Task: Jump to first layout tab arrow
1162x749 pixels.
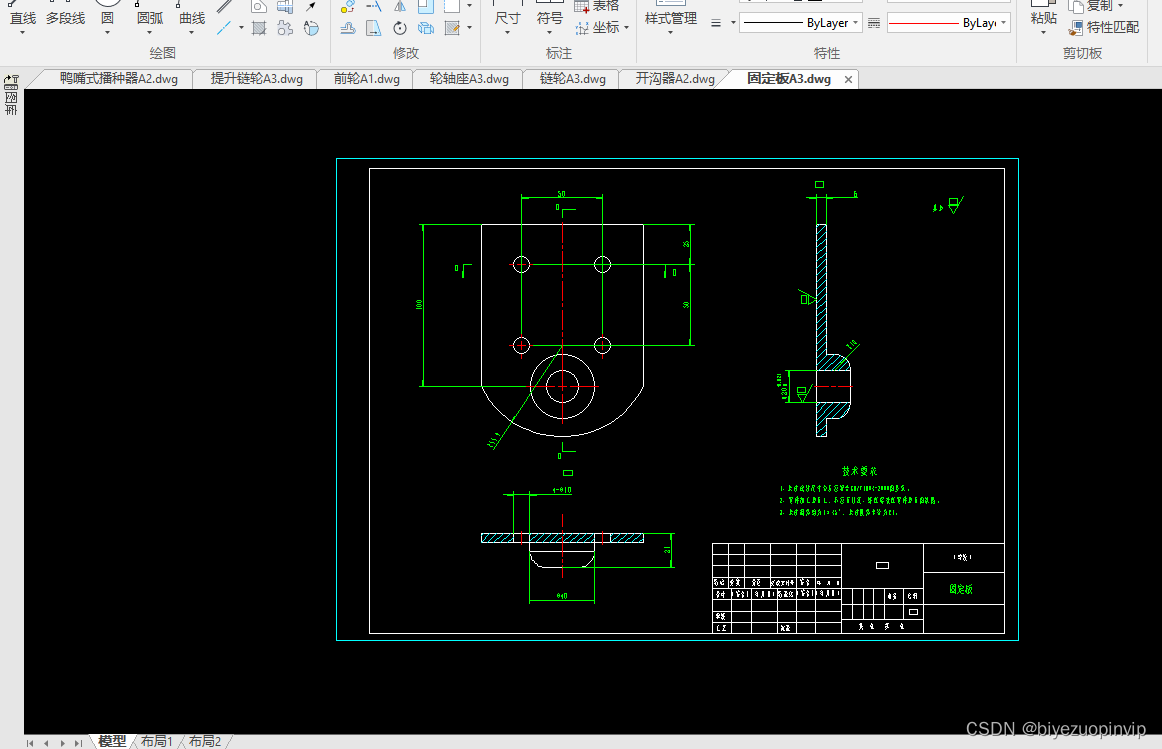Action: pyautogui.click(x=30, y=743)
